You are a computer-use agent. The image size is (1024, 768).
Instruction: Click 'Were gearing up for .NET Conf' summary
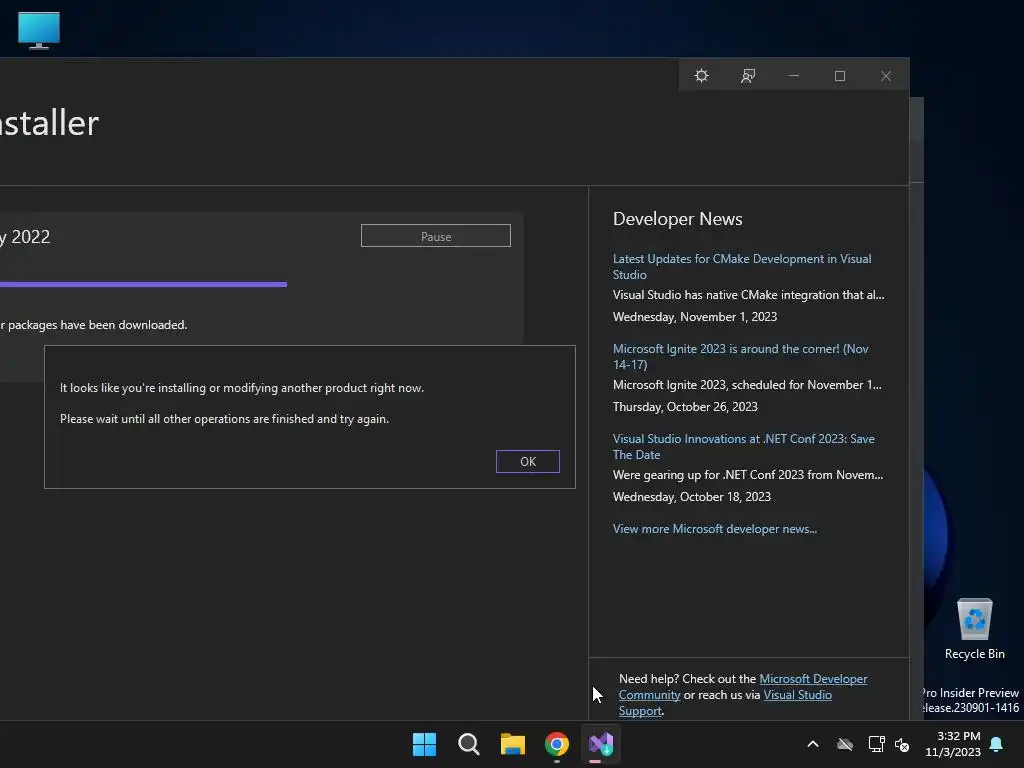(748, 475)
